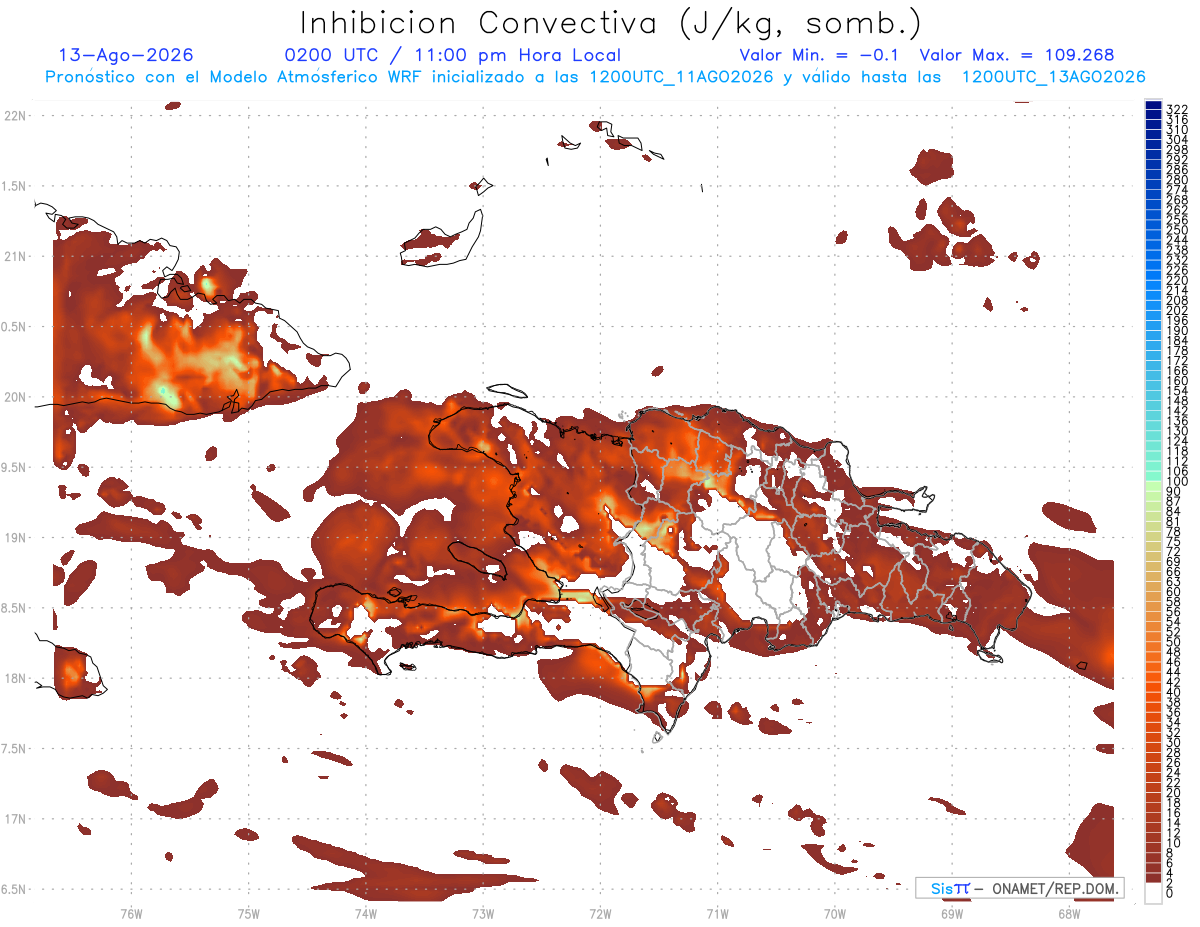Click the 18N latitude axis label
This screenshot has height=927, width=1200.
15,678
